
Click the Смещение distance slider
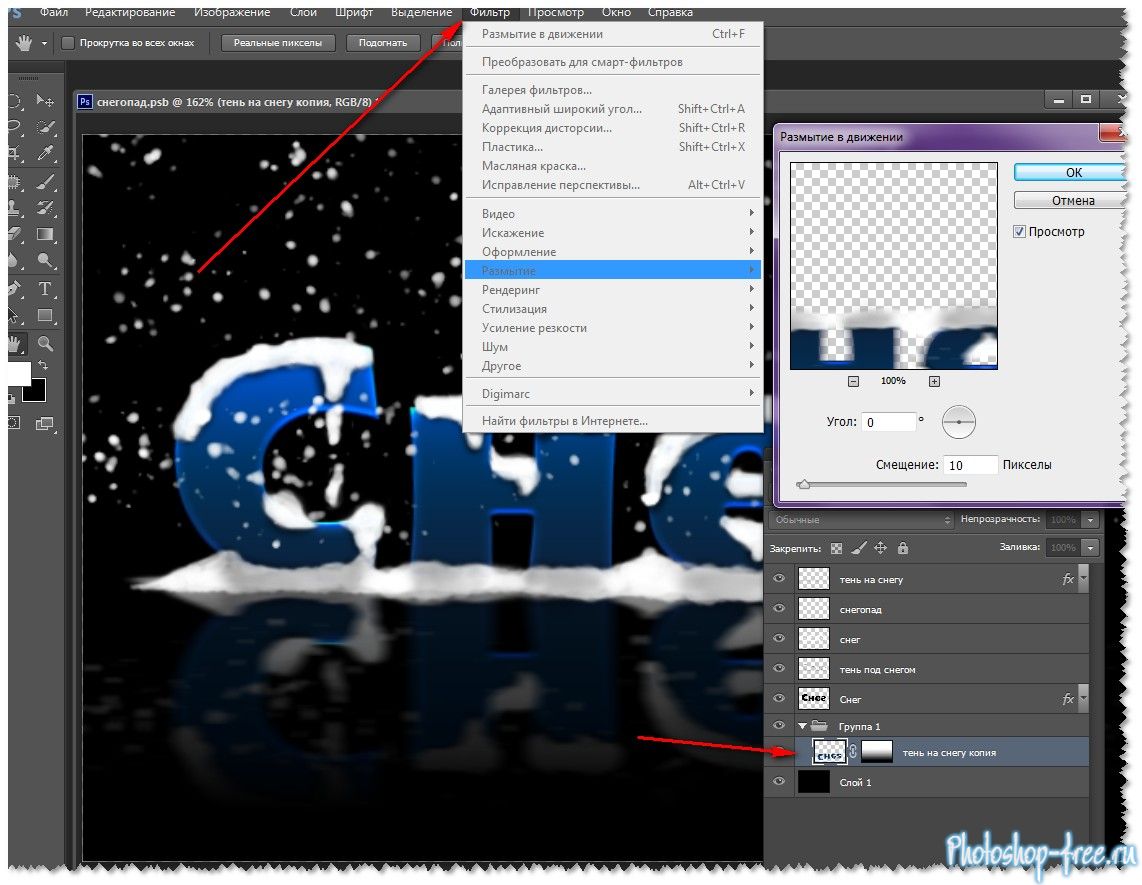coord(880,485)
